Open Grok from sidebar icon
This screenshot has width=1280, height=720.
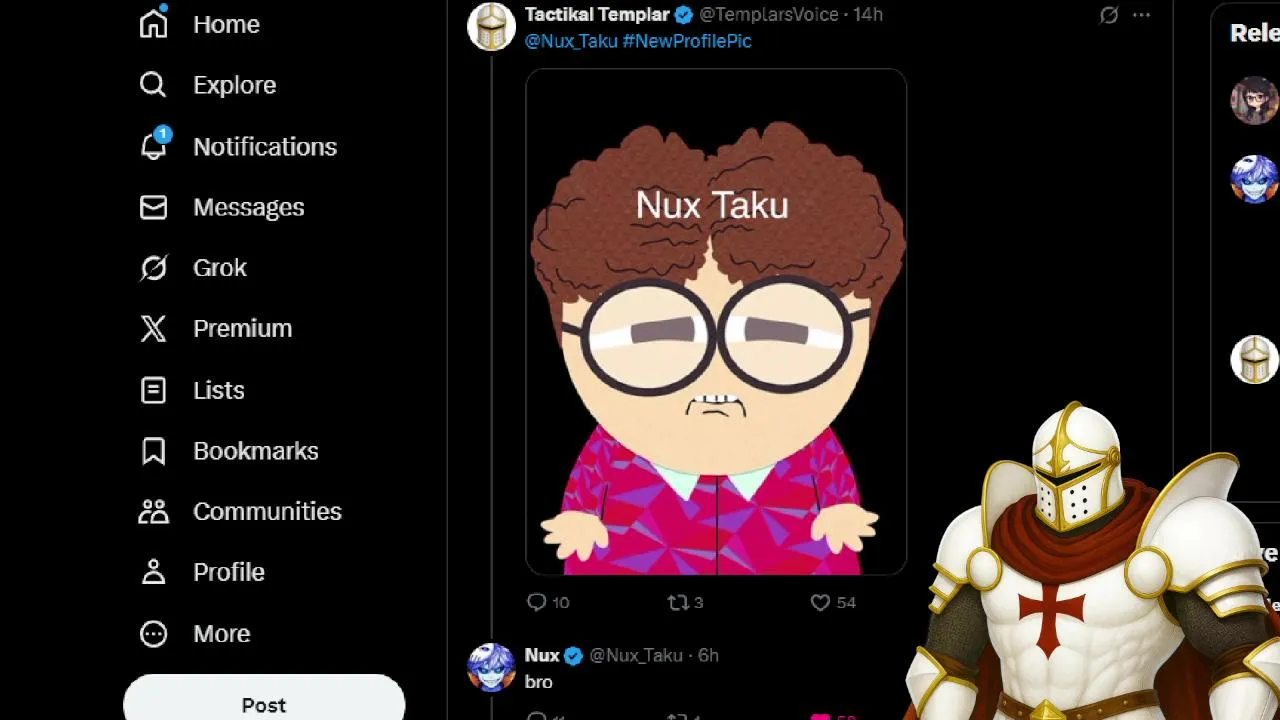point(153,268)
